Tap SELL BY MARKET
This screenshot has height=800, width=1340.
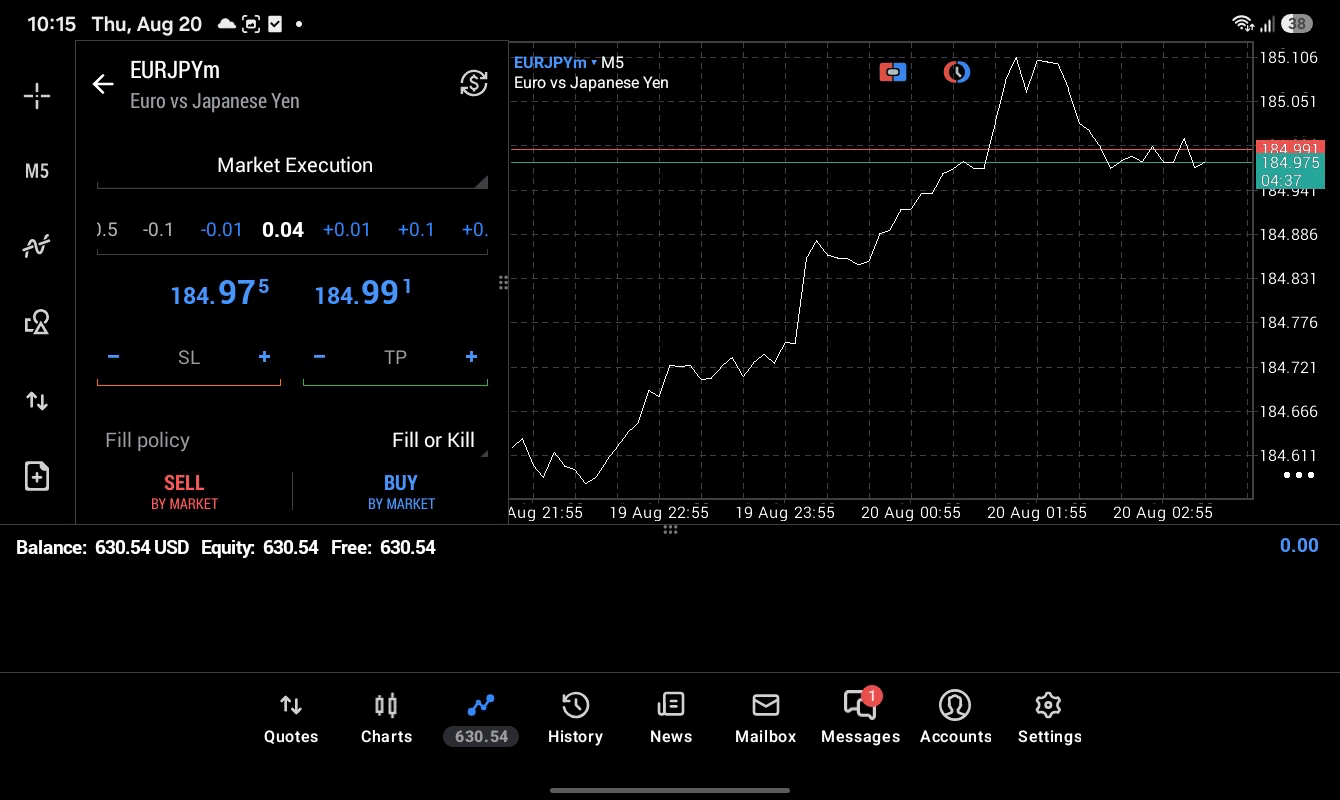(x=184, y=492)
